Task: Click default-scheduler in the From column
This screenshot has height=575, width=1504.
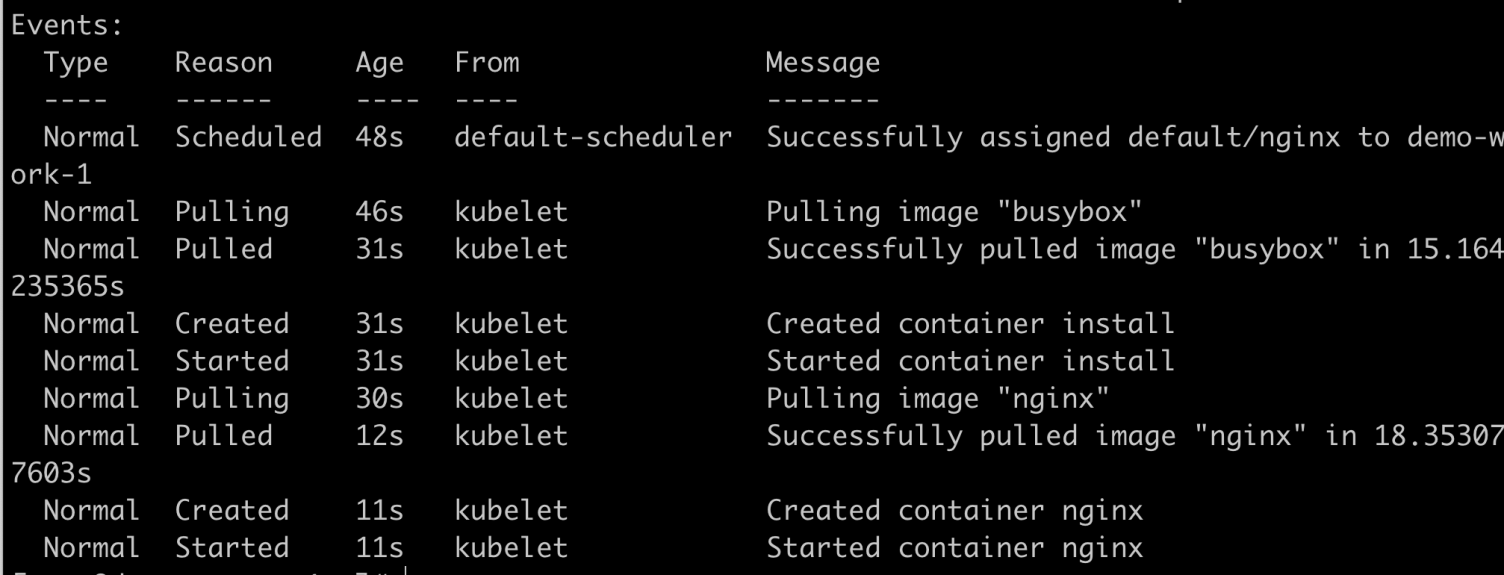Action: click(594, 137)
